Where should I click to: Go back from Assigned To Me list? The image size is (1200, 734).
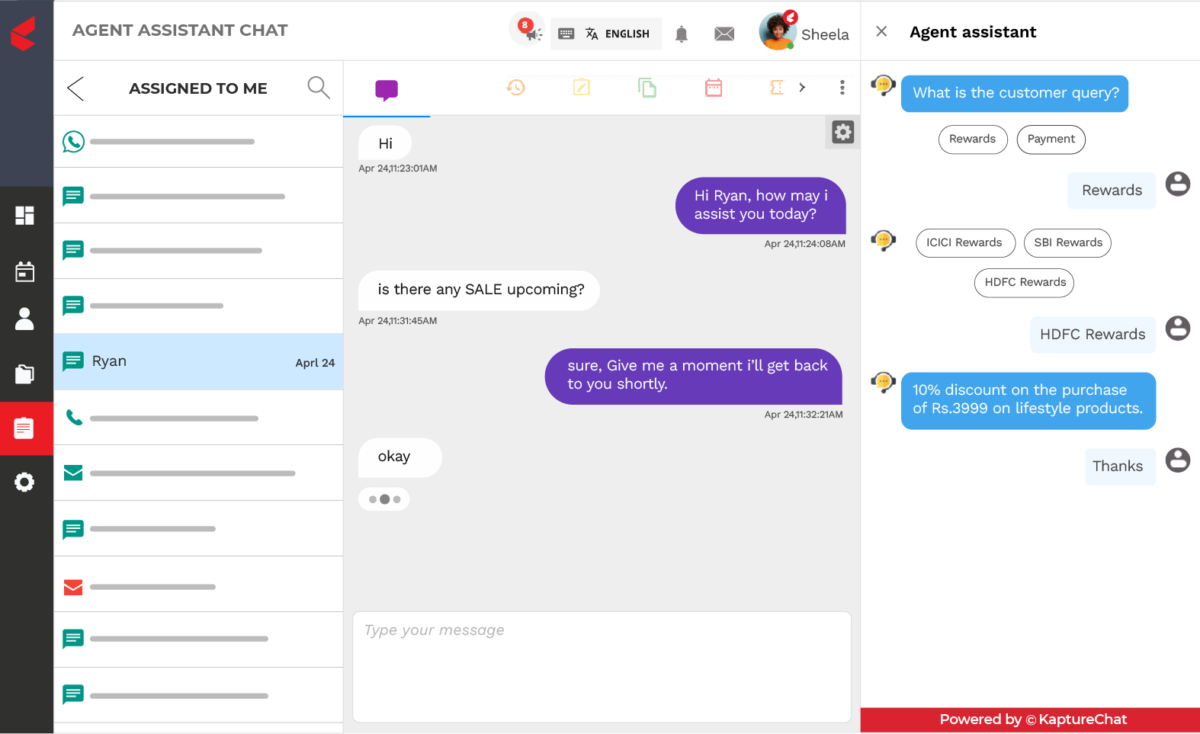(x=75, y=88)
